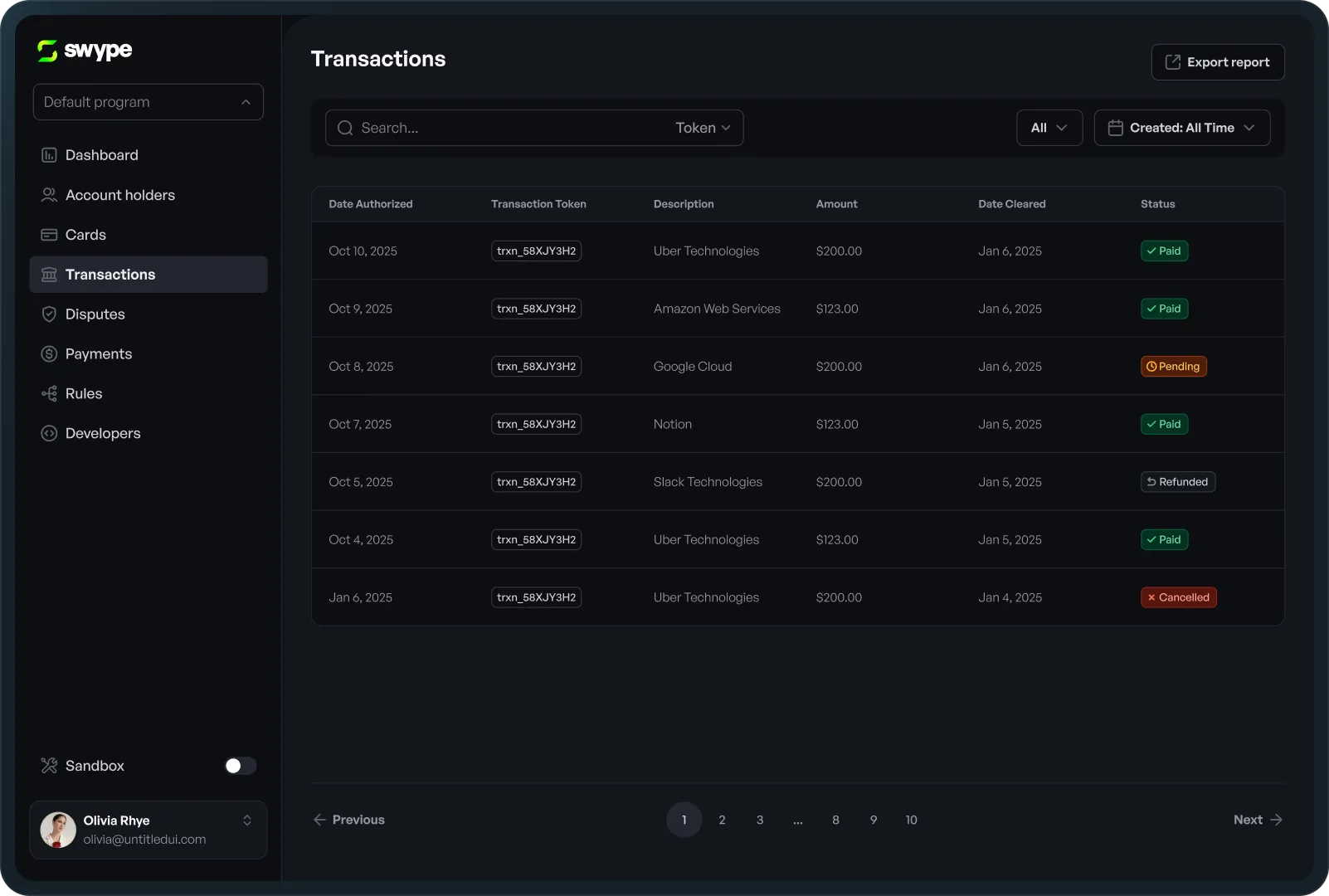The width and height of the screenshot is (1329, 896).
Task: Click the Dashboard chart icon
Action: click(x=49, y=155)
